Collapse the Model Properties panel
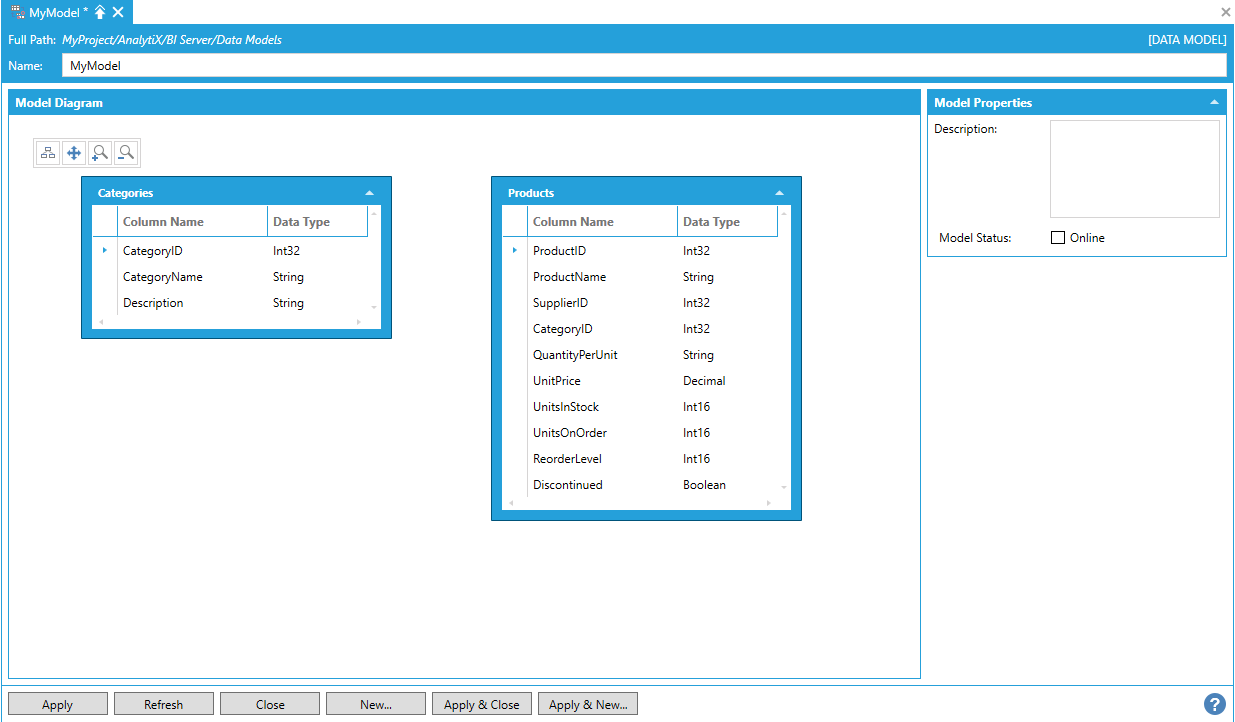The image size is (1235, 722). tap(1214, 103)
